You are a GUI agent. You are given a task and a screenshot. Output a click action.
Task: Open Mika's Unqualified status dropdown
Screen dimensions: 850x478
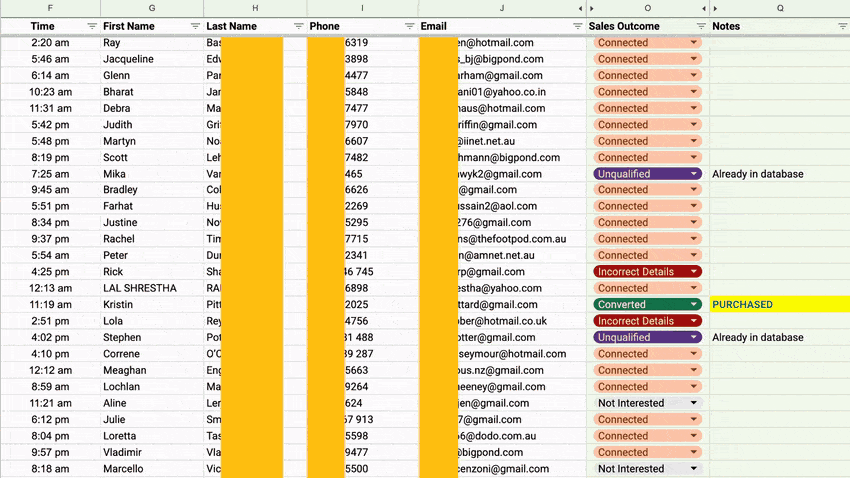[694, 174]
